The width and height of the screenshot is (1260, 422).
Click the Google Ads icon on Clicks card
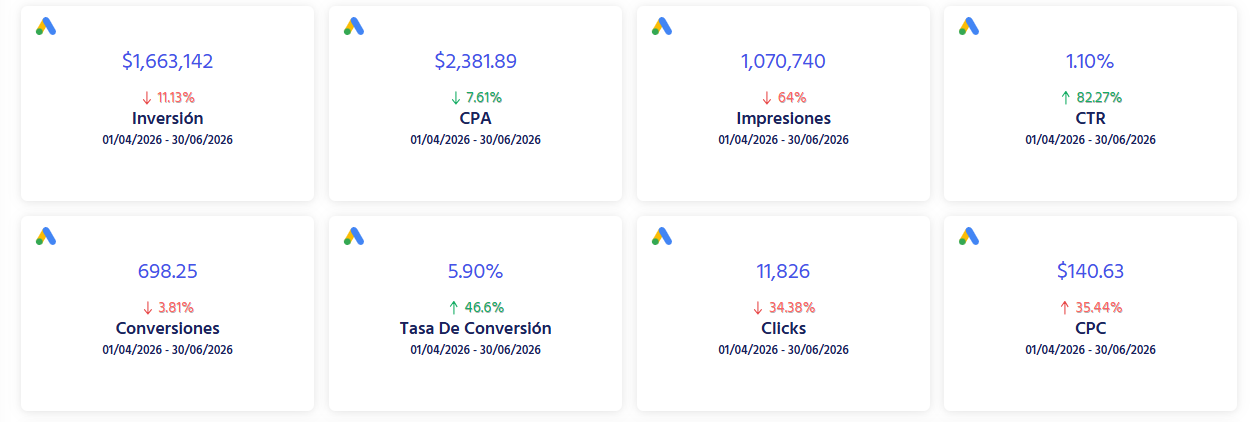[662, 236]
